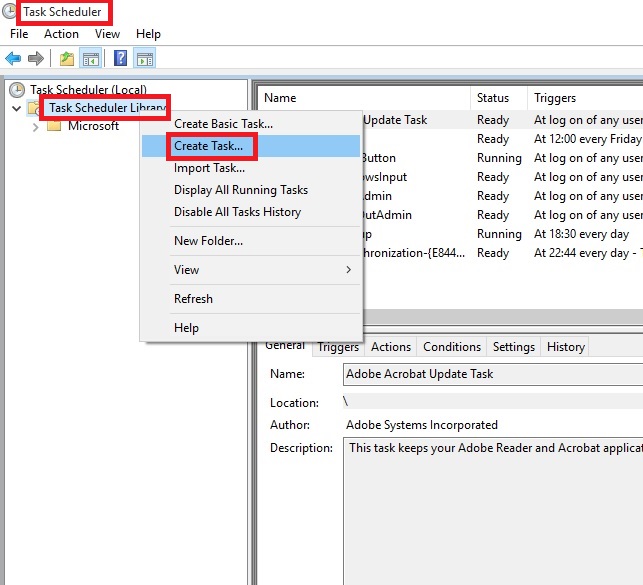Click the blue Help question mark icon
Viewport: 643px width, 585px height.
coord(120,58)
